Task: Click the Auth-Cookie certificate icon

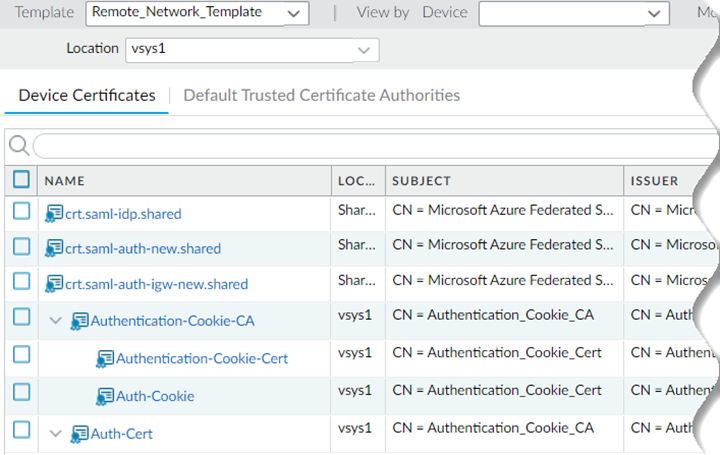Action: click(105, 396)
